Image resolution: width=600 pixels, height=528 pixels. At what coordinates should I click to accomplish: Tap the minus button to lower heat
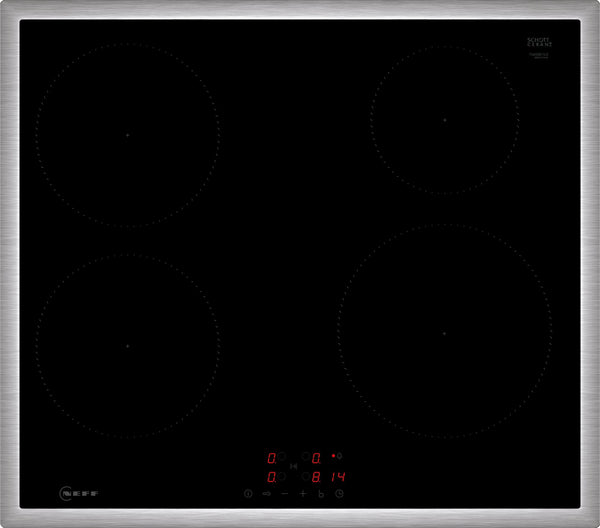point(285,494)
